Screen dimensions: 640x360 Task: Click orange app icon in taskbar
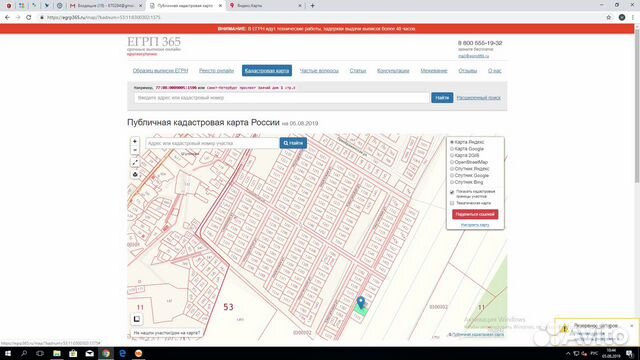point(138,353)
